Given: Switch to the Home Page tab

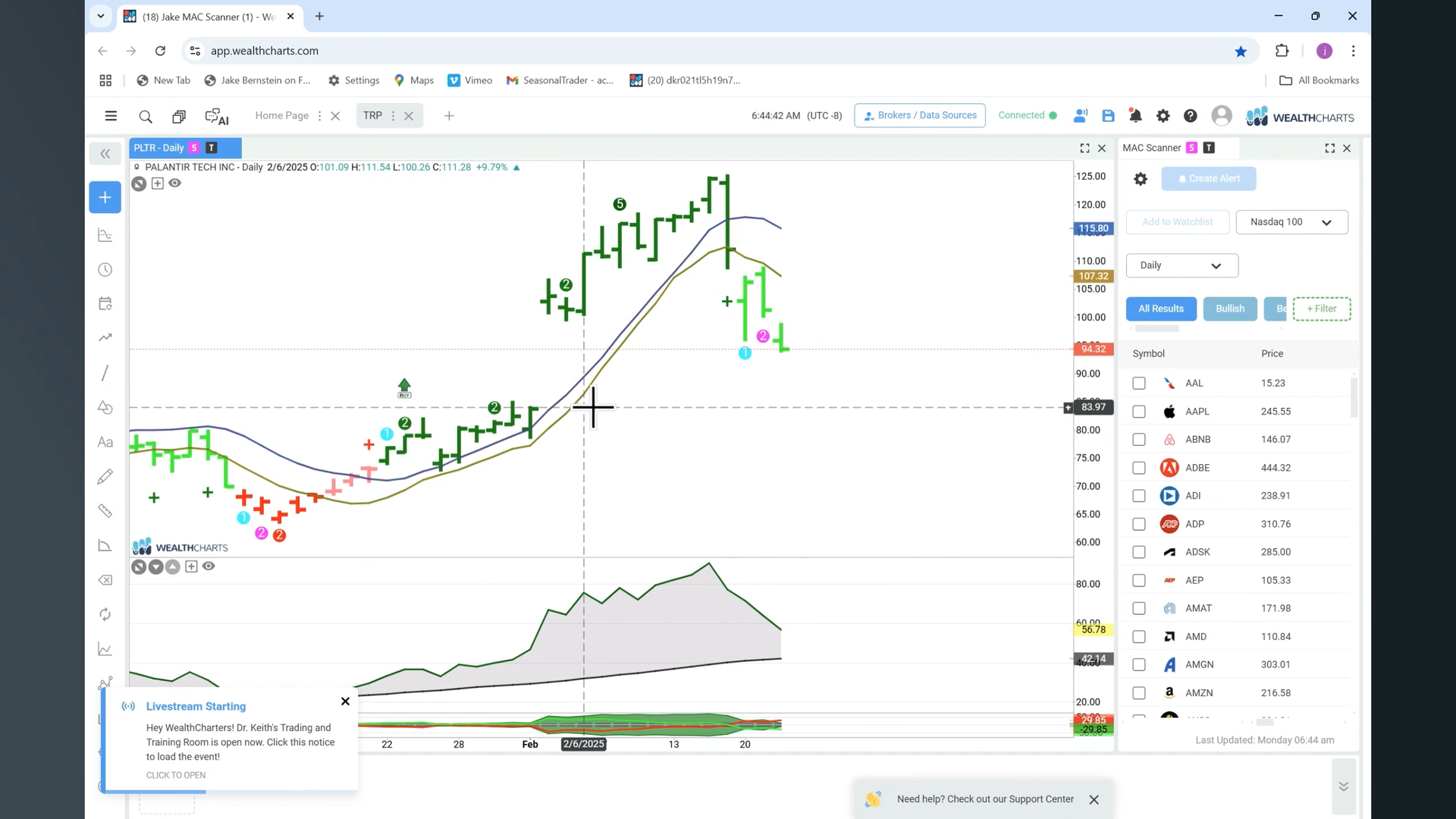Looking at the screenshot, I should point(281,116).
